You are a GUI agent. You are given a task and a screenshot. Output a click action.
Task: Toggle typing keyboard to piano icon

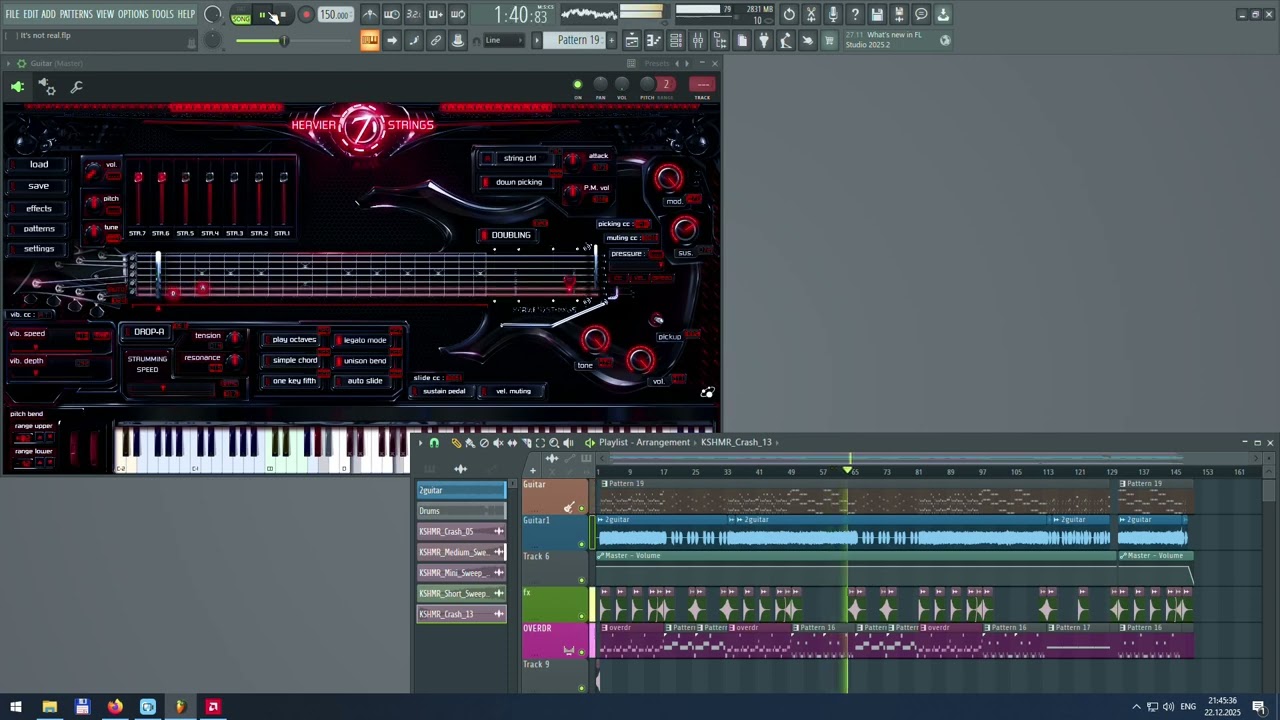pyautogui.click(x=369, y=40)
